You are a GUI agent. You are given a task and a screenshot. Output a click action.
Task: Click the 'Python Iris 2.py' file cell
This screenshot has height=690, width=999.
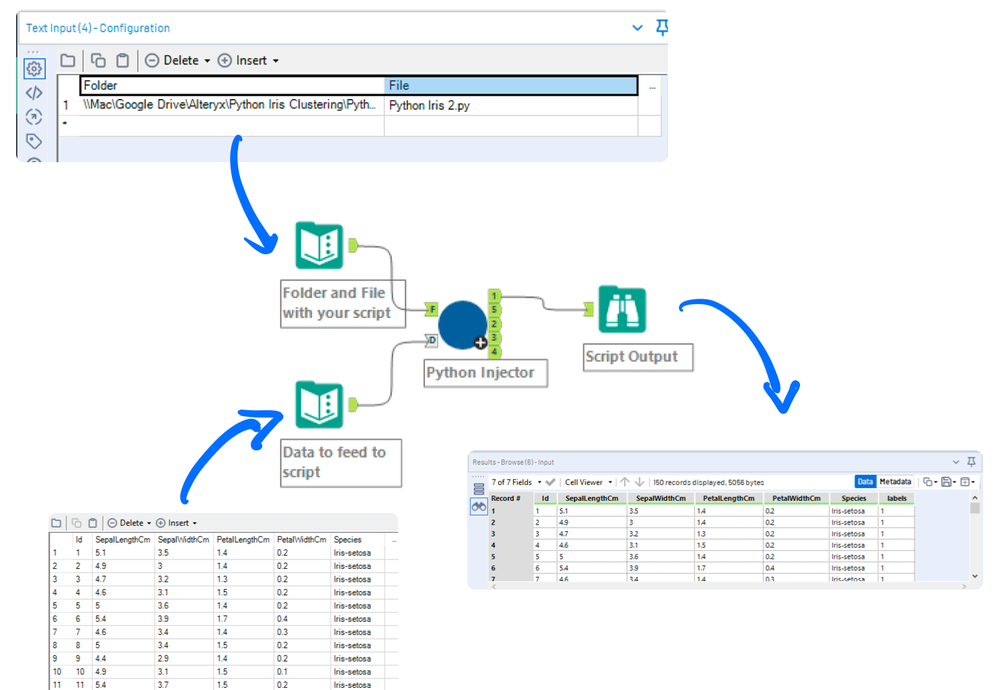point(511,105)
